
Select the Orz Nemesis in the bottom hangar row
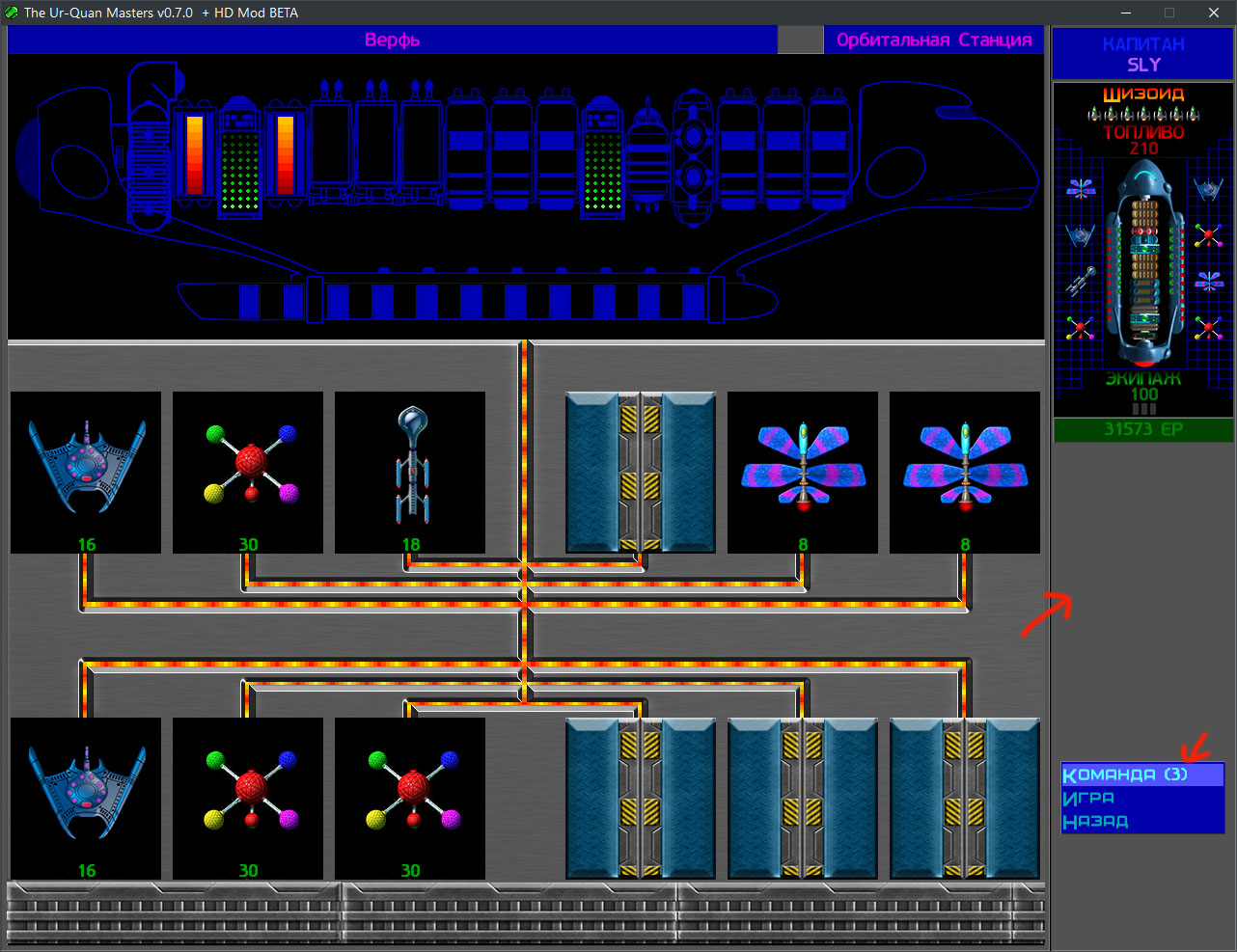[x=86, y=798]
